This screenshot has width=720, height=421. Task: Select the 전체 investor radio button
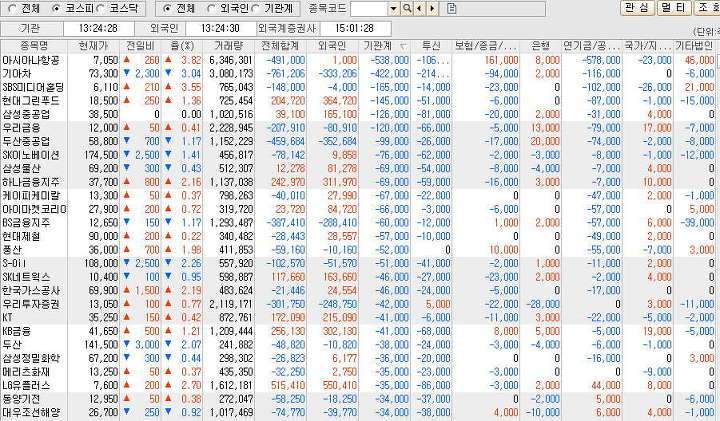click(x=167, y=8)
